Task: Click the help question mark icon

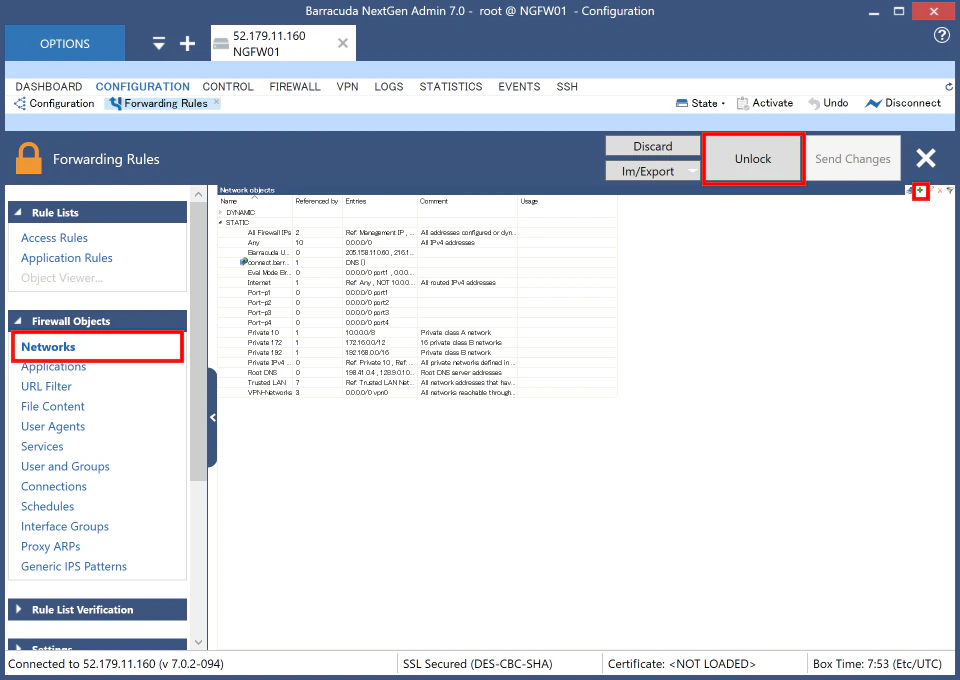Action: (x=942, y=35)
